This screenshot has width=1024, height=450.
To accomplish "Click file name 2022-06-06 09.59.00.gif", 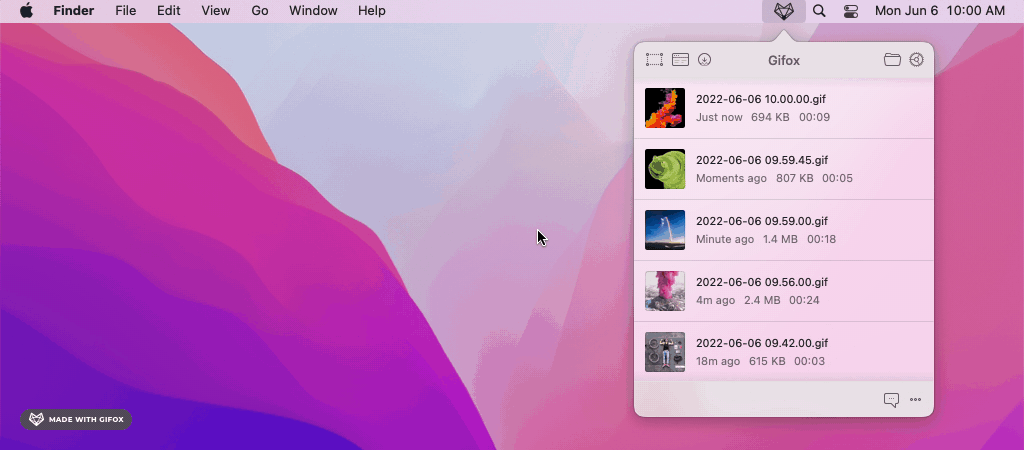I will point(762,221).
